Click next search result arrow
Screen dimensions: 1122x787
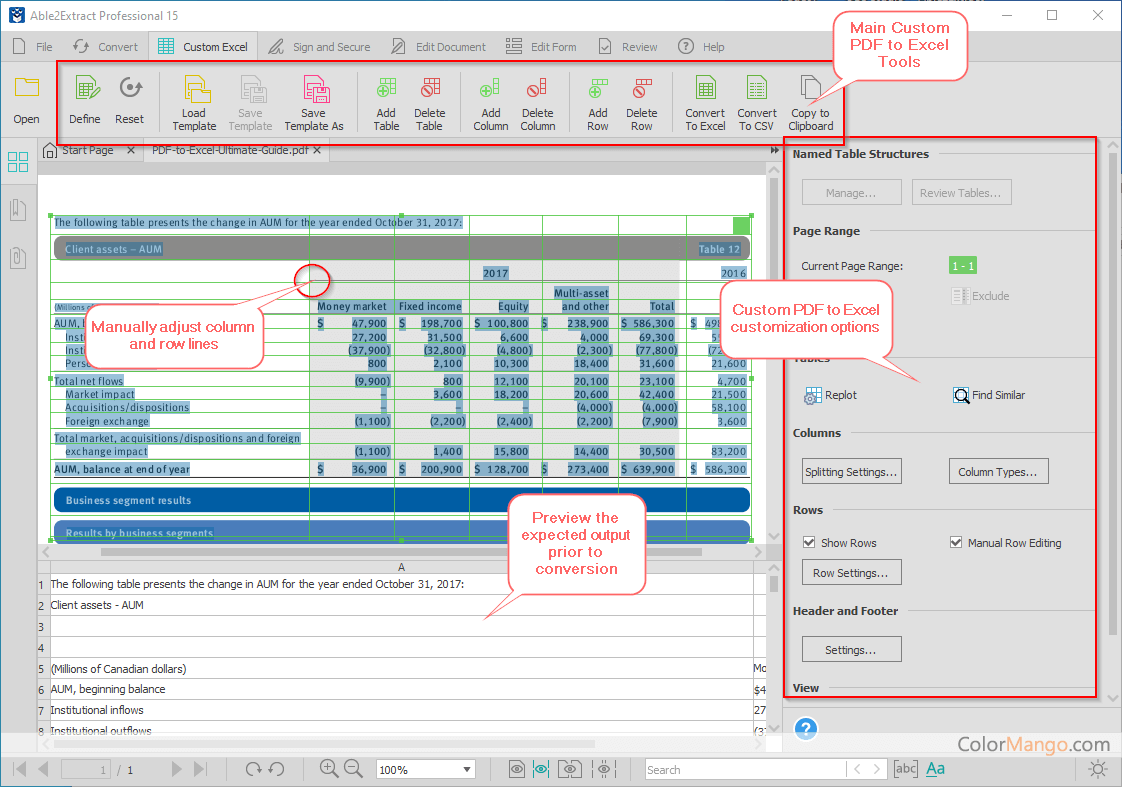[877, 769]
